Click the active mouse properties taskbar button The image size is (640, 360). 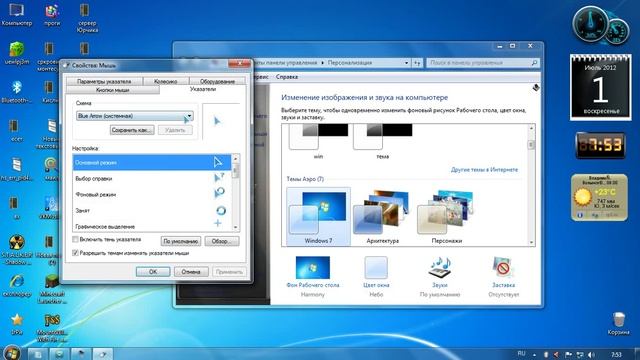pos(103,354)
